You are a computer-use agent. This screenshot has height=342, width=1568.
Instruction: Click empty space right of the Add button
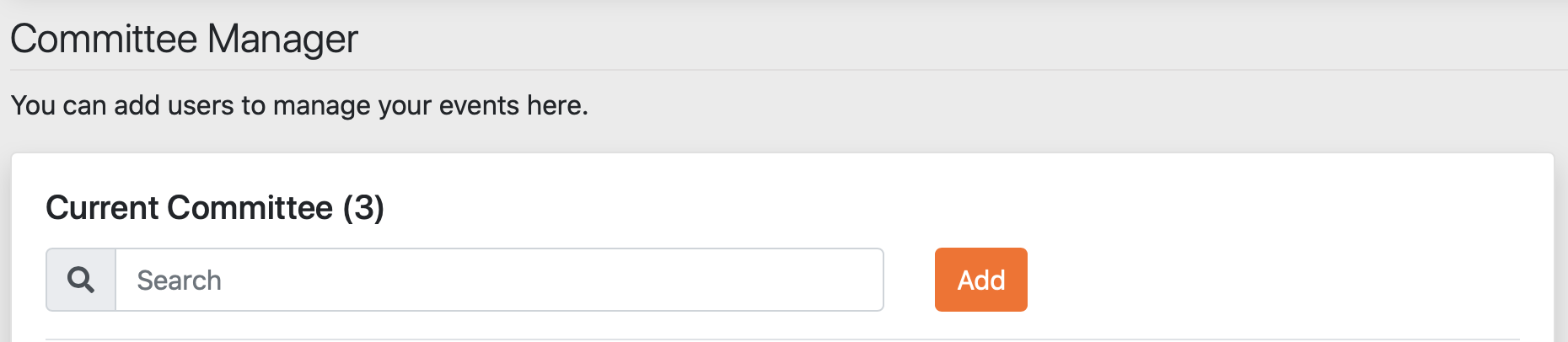[x=1265, y=280]
